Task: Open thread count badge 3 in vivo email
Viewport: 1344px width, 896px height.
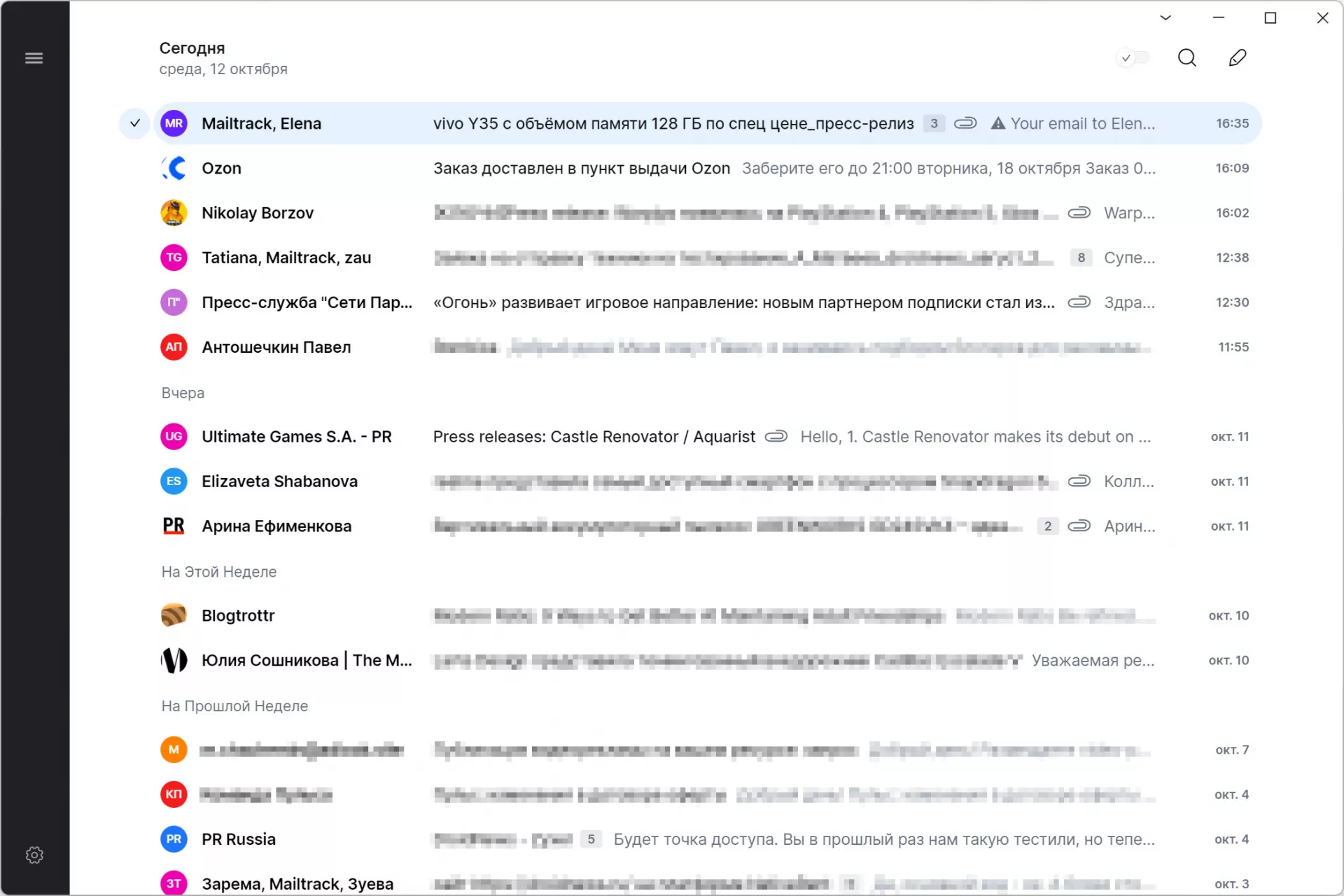Action: pos(934,124)
